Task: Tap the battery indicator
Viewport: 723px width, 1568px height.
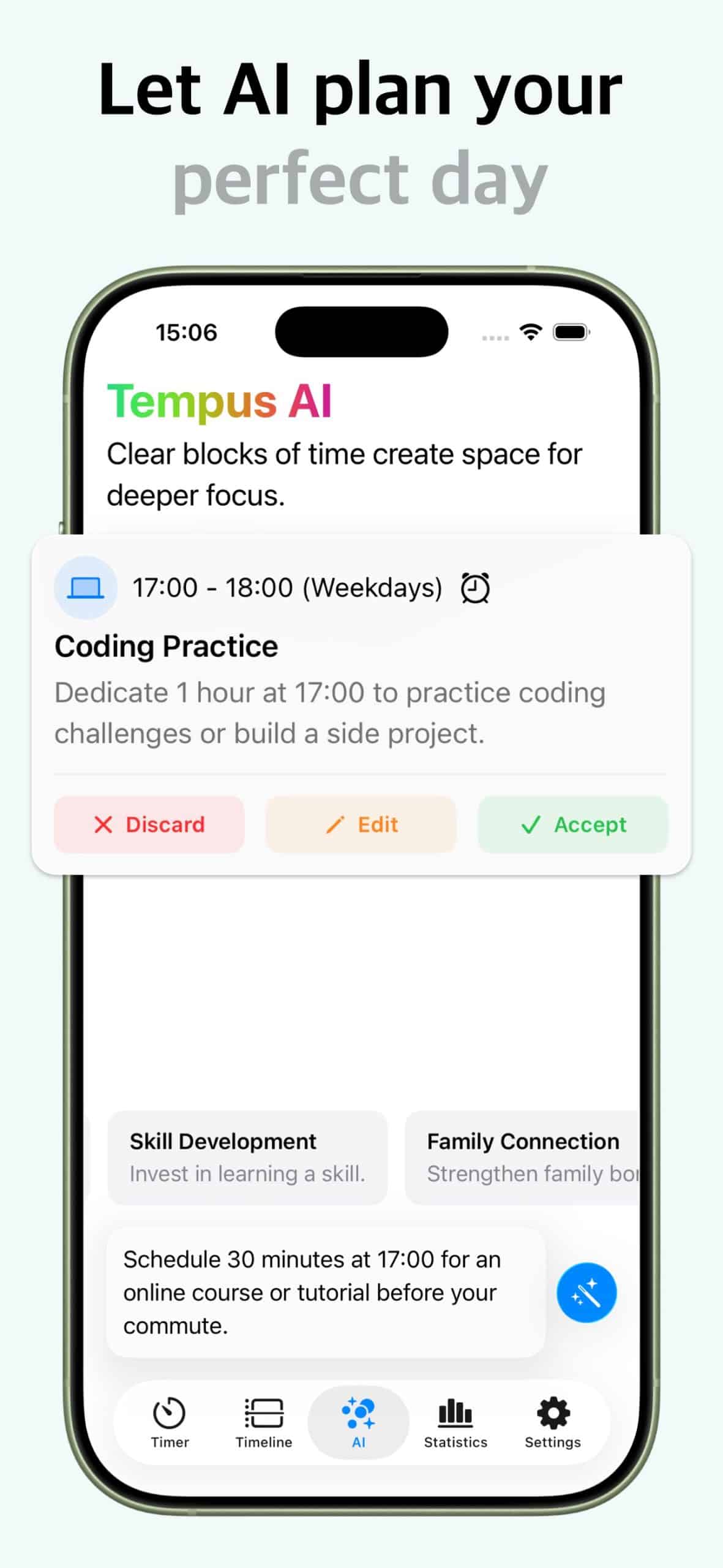Action: click(571, 332)
